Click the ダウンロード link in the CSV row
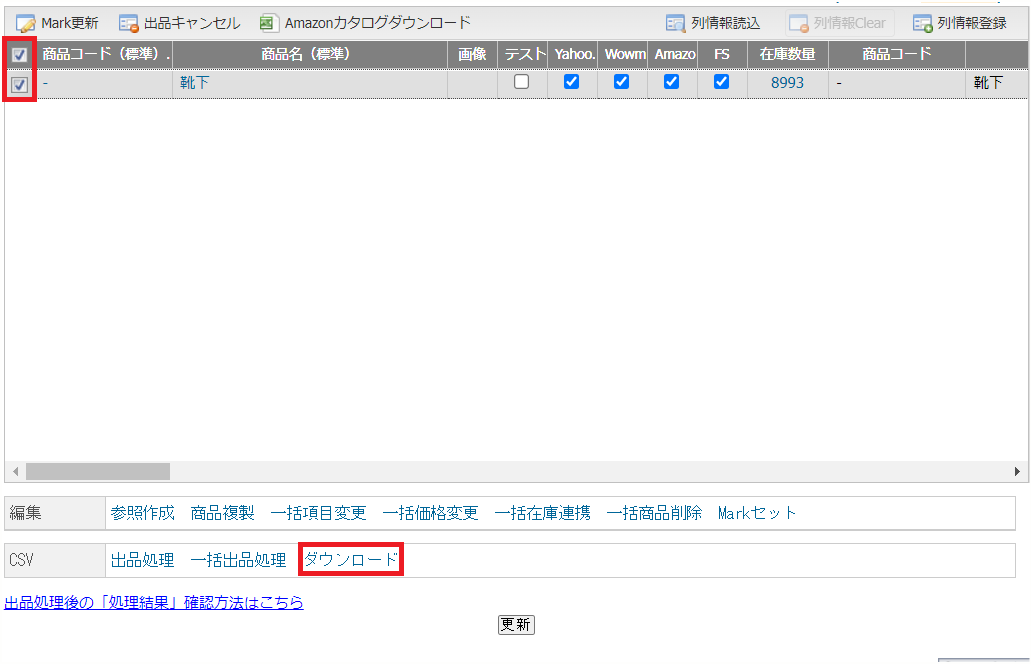This screenshot has width=1031, height=664. [350, 559]
